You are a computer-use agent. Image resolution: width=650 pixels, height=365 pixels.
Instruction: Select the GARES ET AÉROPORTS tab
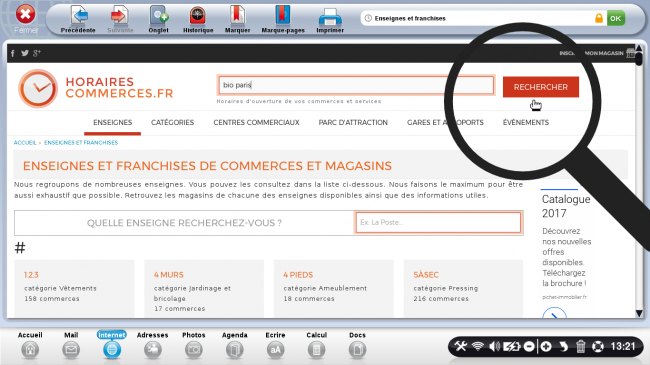(x=445, y=122)
